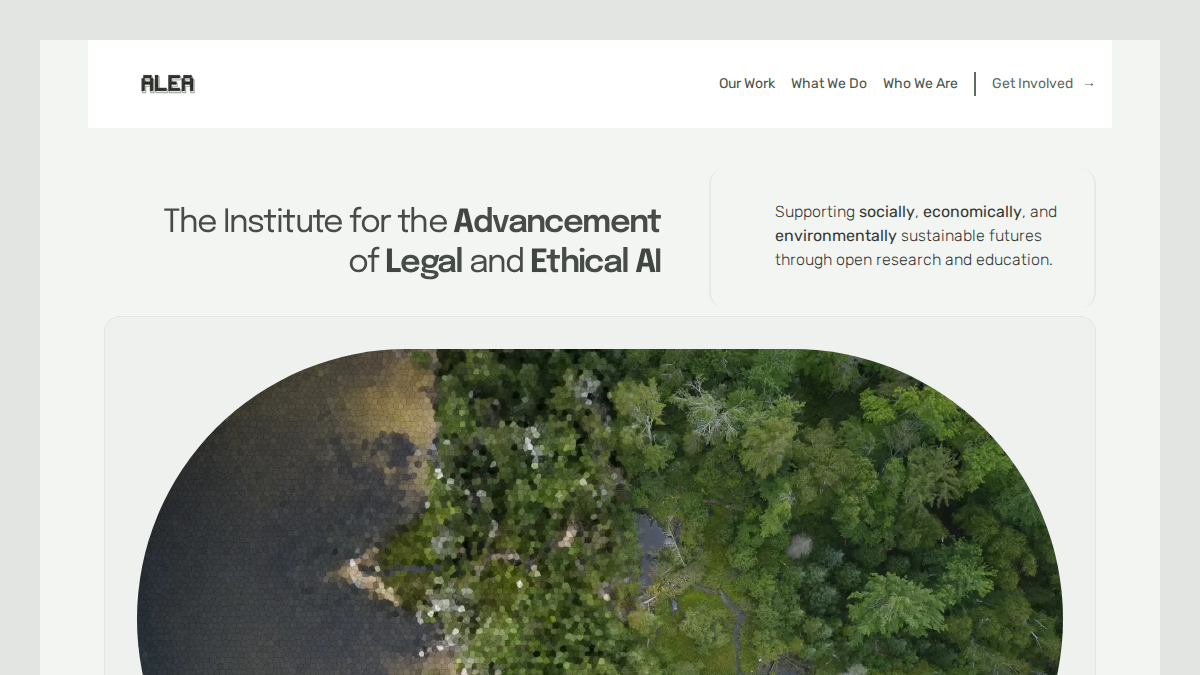The image size is (1200, 675).
Task: Select the Supporting sustainable futures tagline card
Action: [903, 238]
